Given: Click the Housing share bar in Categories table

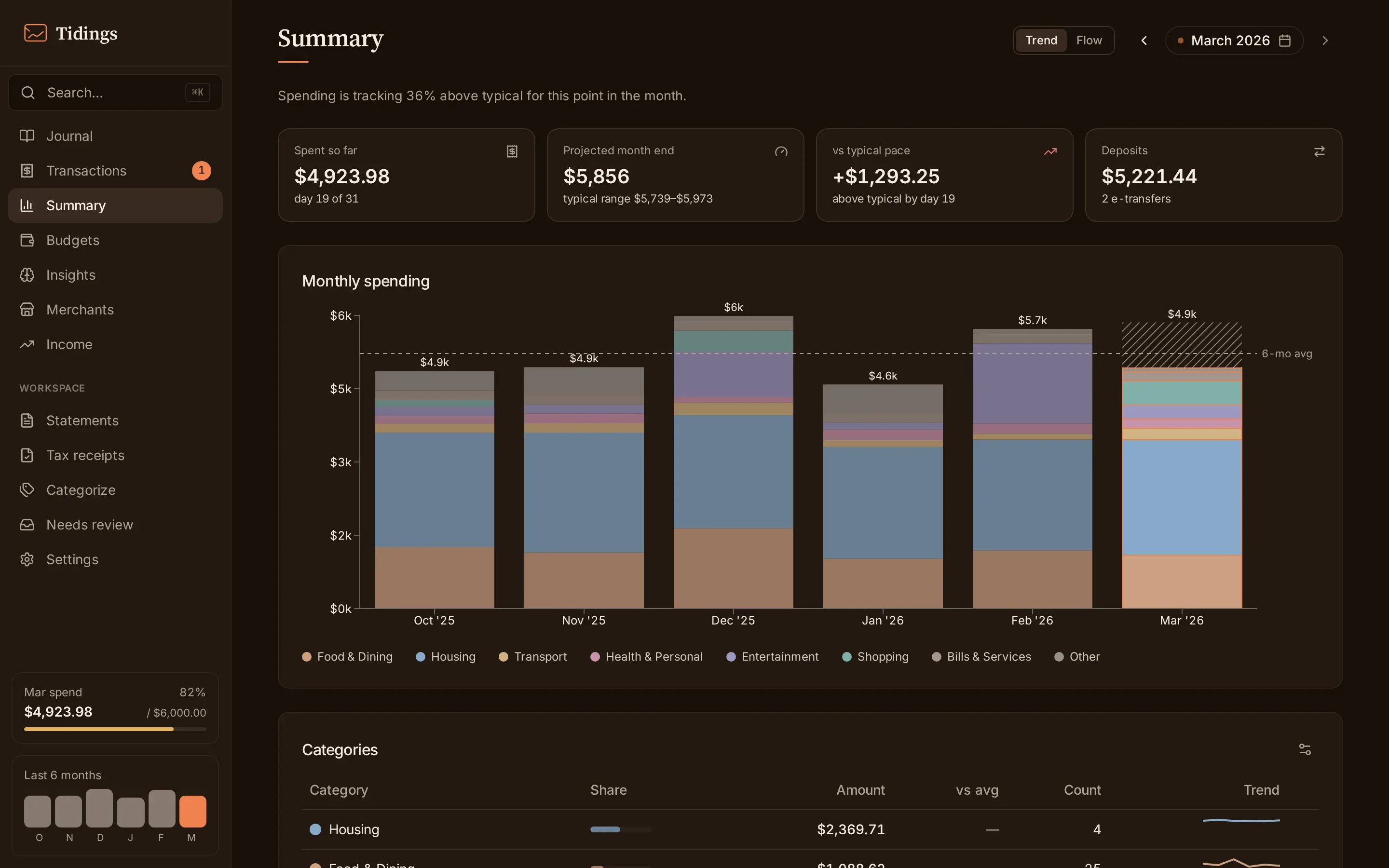Looking at the screenshot, I should pyautogui.click(x=620, y=829).
